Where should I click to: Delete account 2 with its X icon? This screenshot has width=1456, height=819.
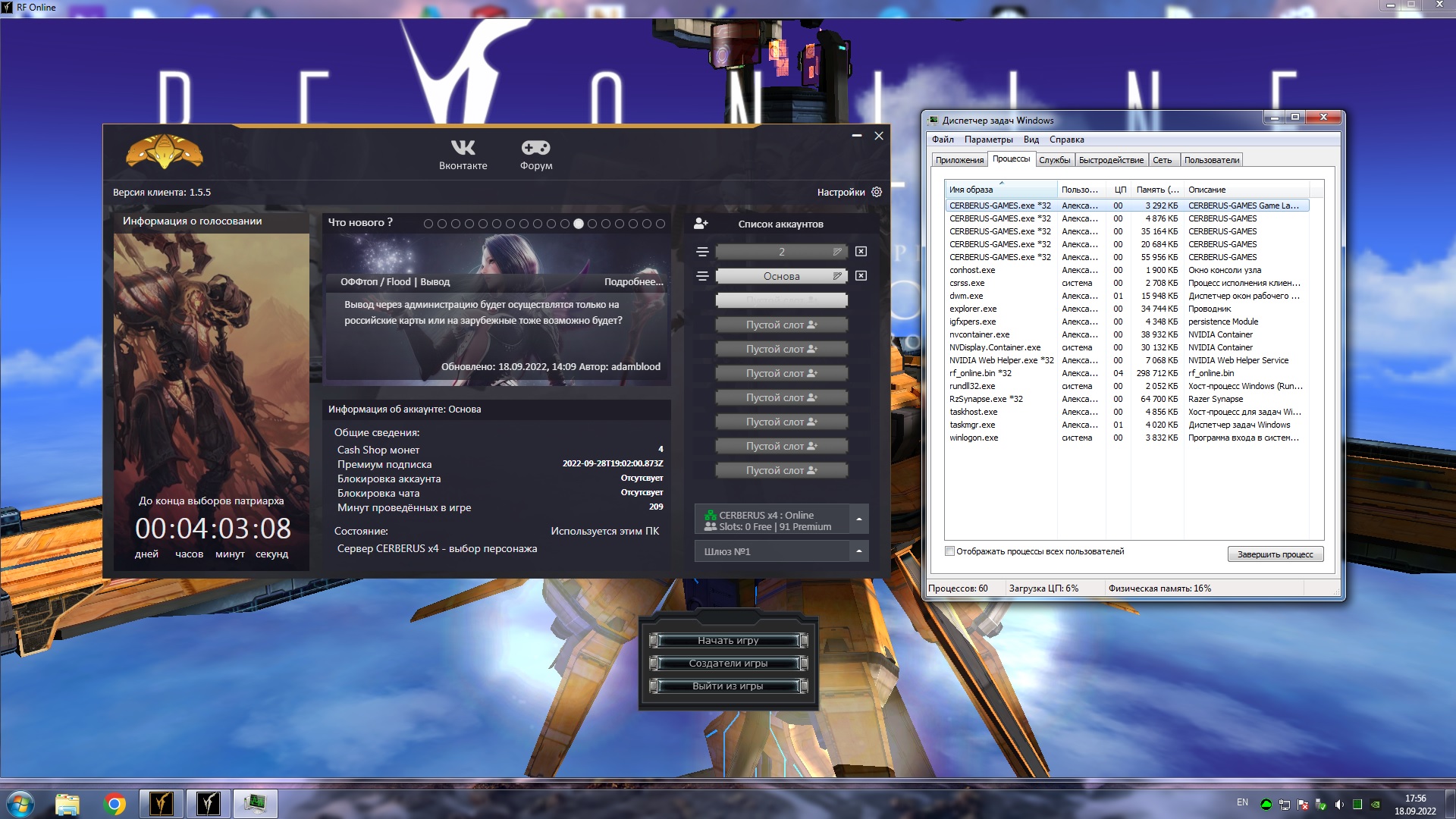(861, 252)
